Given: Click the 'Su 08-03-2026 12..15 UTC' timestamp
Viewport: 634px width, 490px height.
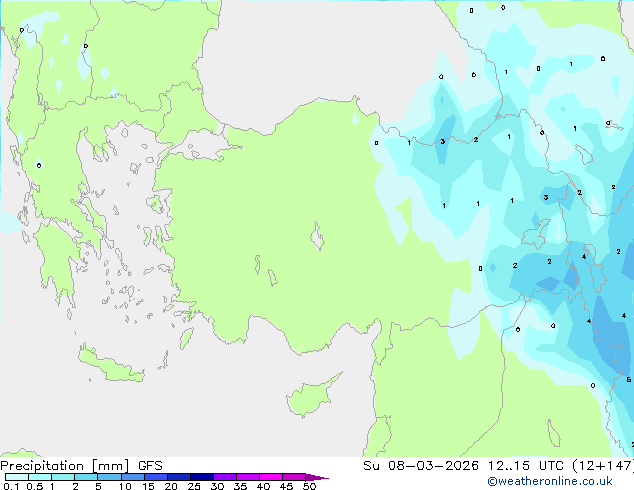Looking at the screenshot, I should 465,466.
